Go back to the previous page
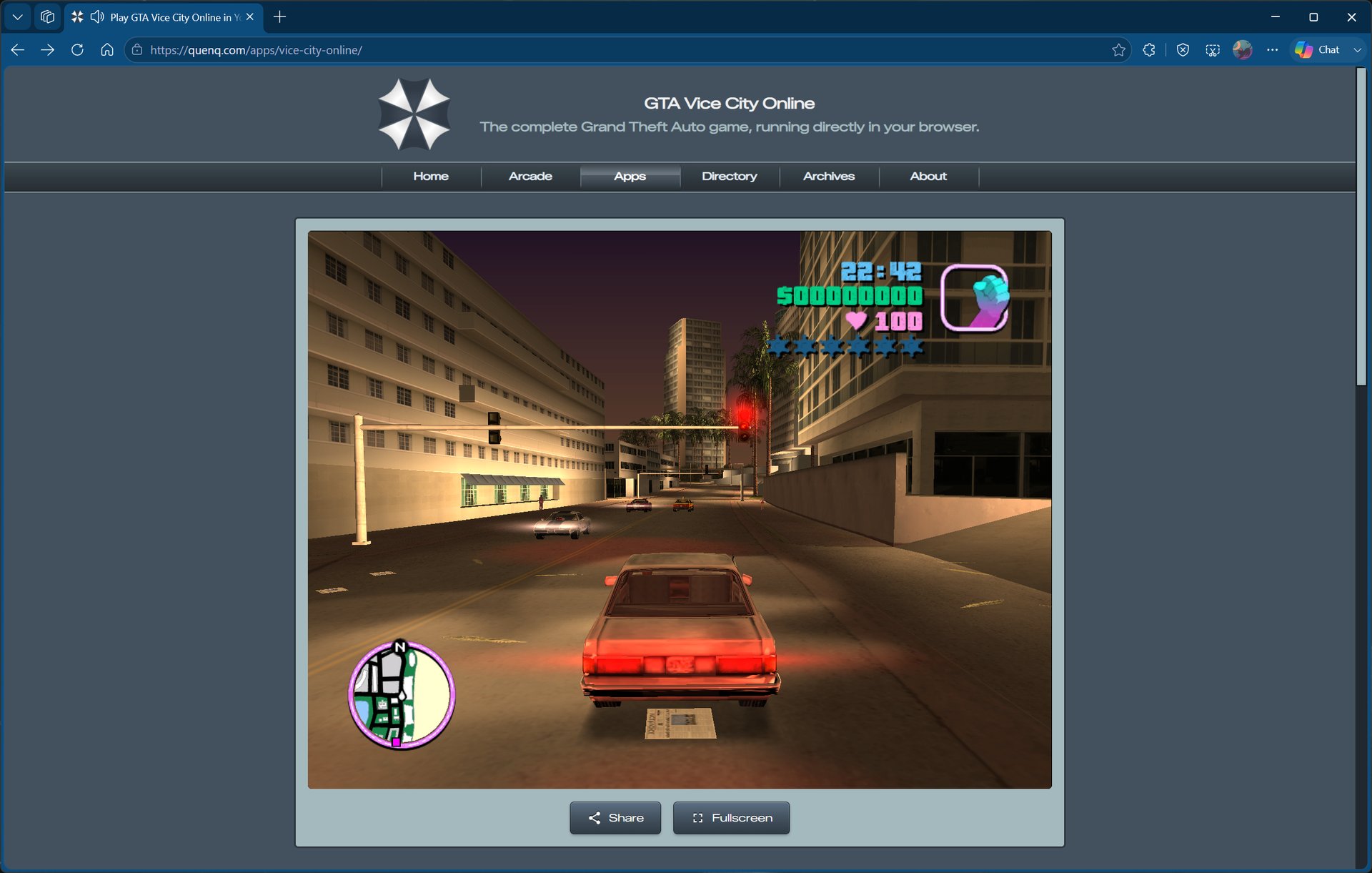Image resolution: width=1372 pixels, height=873 pixels. coord(18,50)
